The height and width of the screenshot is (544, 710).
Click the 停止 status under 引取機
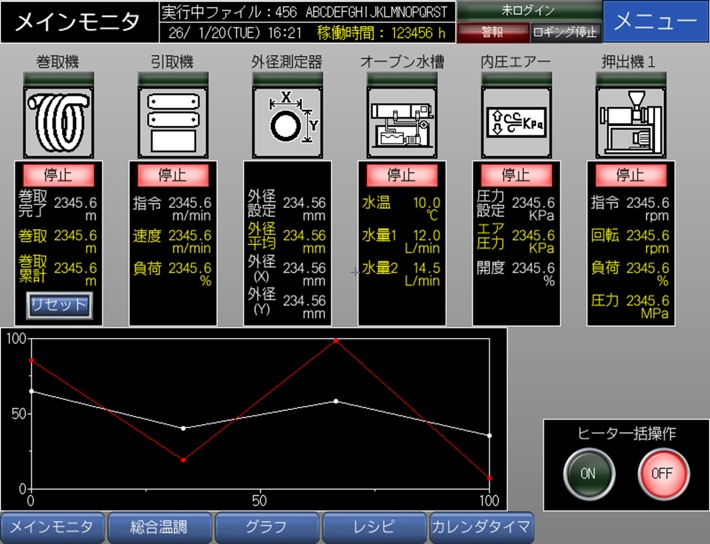173,175
